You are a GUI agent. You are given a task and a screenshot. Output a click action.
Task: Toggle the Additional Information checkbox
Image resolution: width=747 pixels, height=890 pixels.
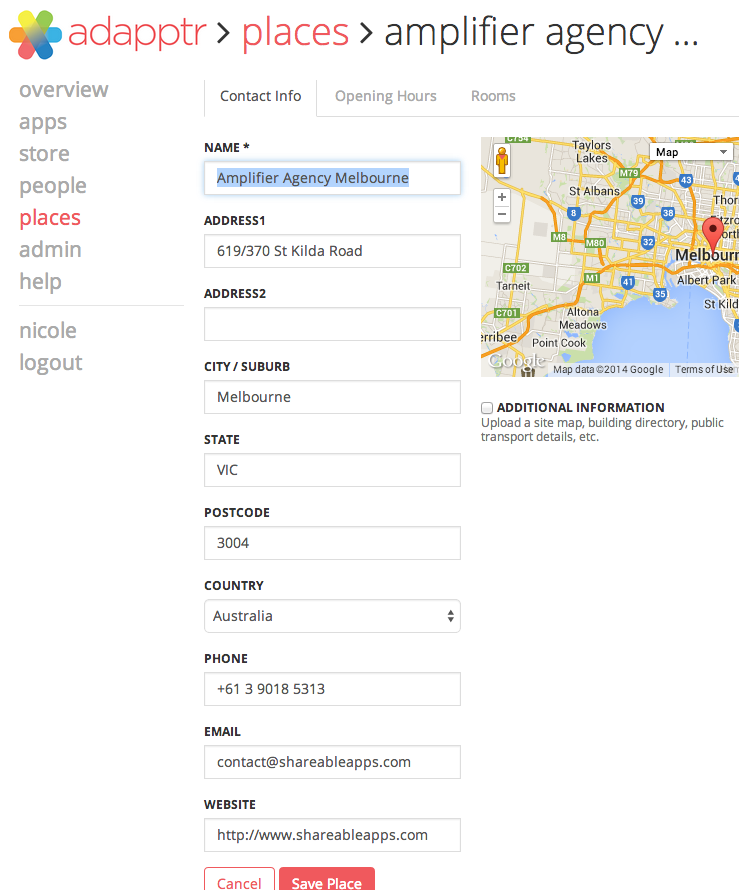coord(486,408)
